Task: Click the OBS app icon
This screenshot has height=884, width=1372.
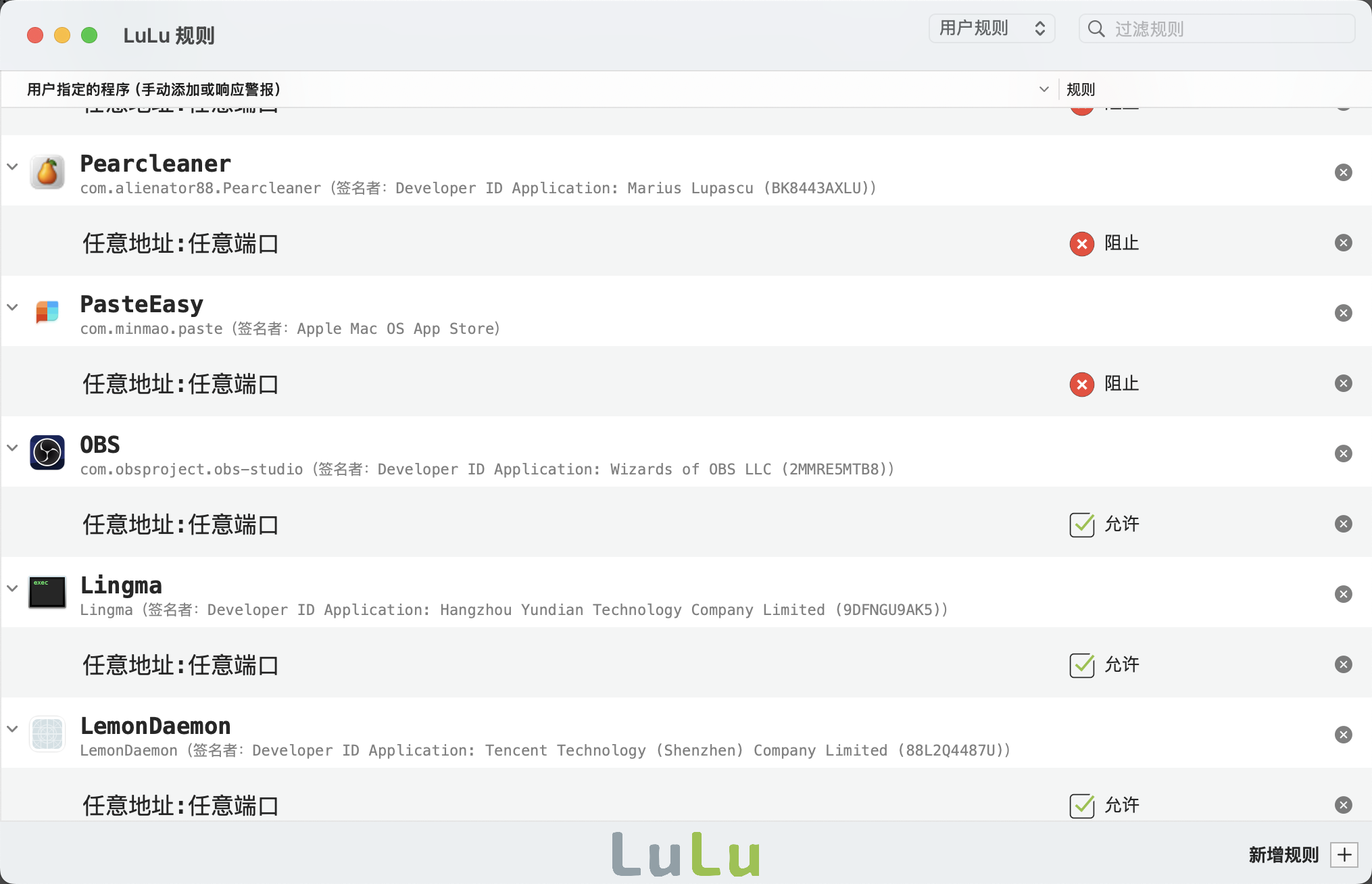Action: click(x=47, y=453)
